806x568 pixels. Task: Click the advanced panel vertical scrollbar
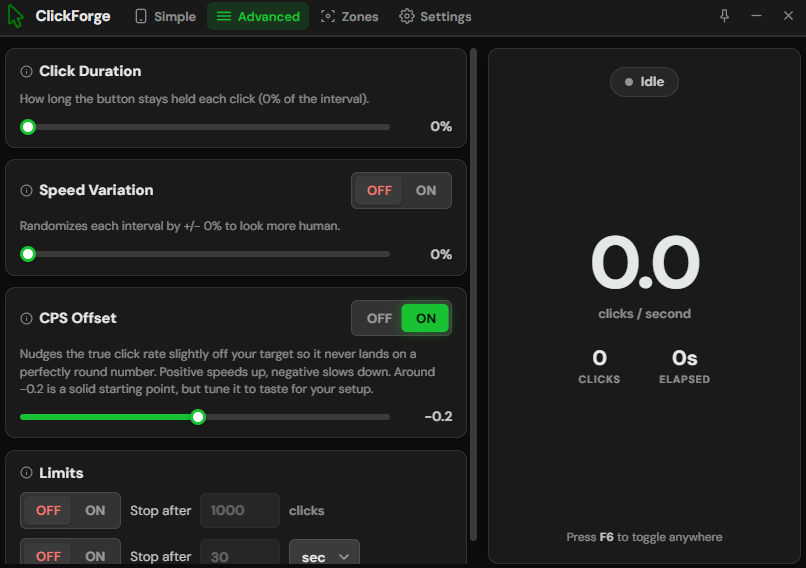pyautogui.click(x=473, y=295)
